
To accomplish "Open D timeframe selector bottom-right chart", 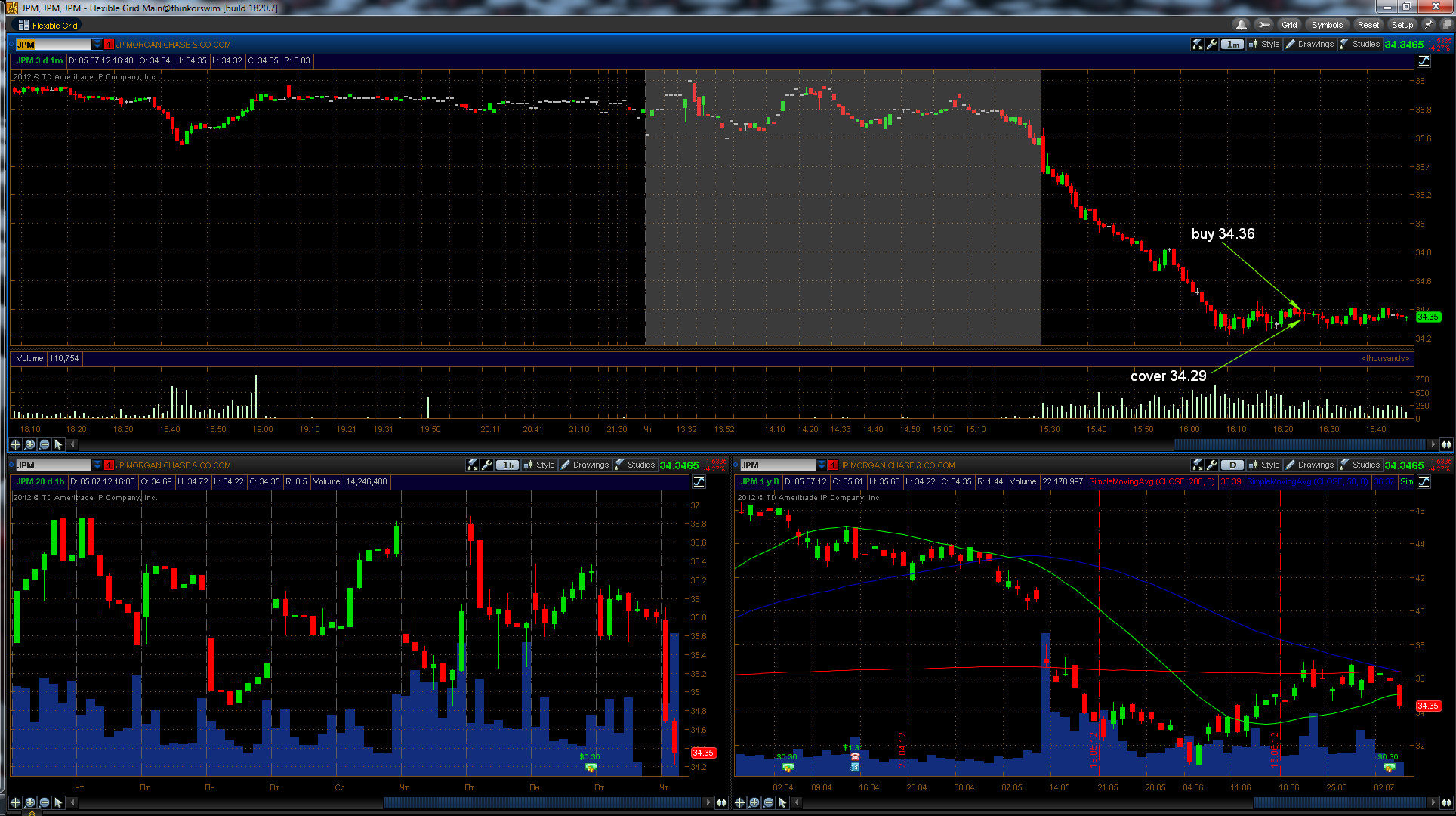I will 1232,465.
